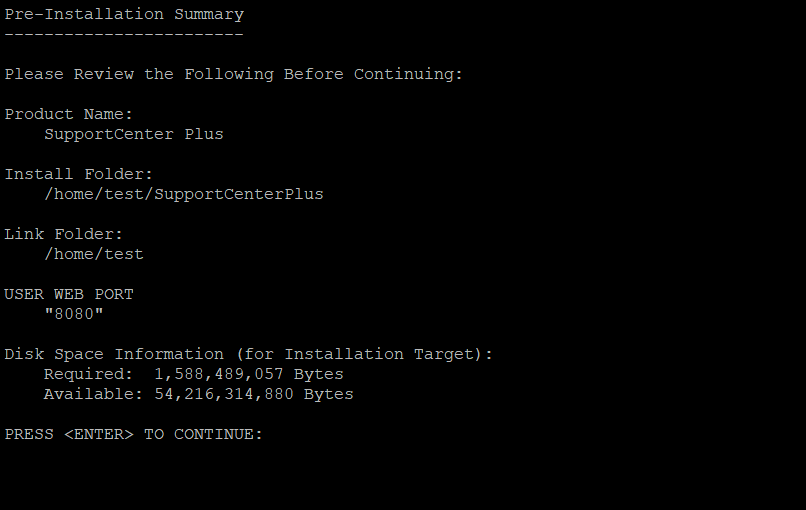This screenshot has height=510, width=806.
Task: Click the 'Required:' label
Action: click(x=88, y=374)
